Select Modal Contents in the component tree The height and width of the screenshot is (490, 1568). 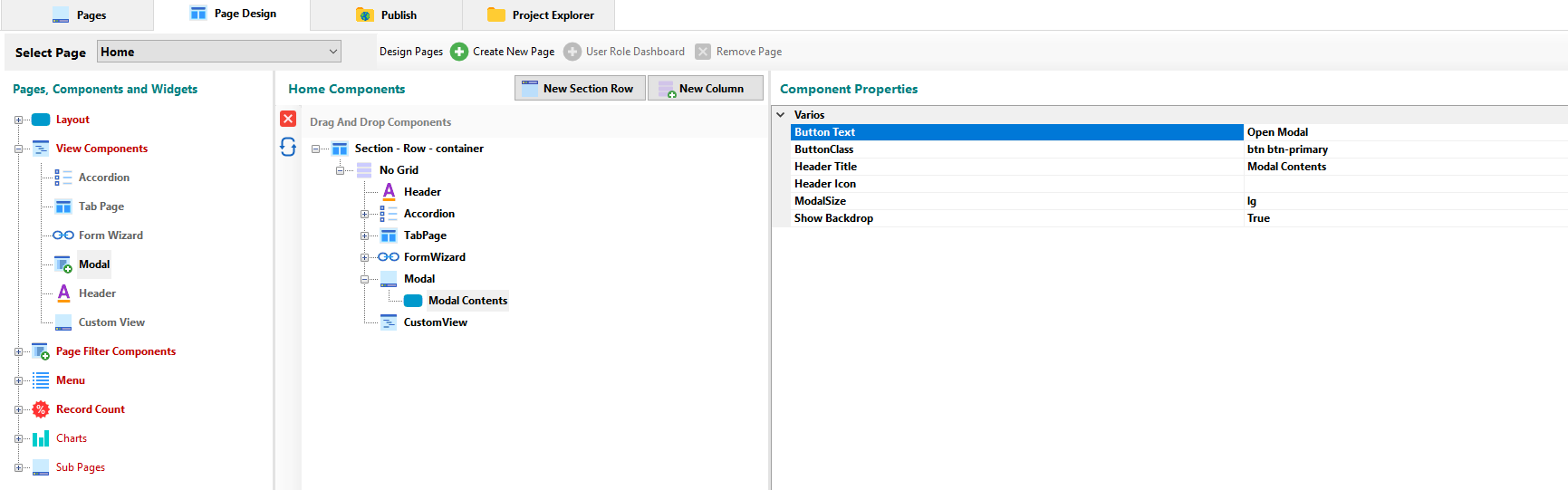click(x=467, y=301)
